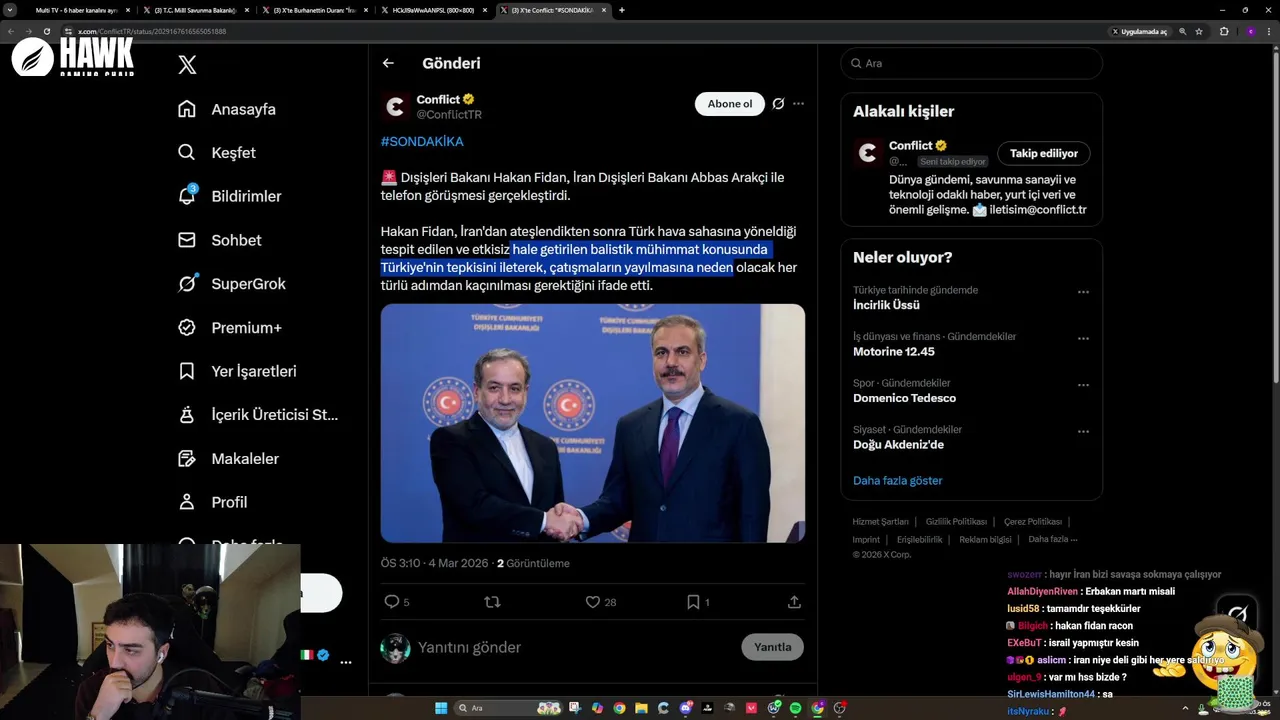Switch to the Multi TV browser tab

tap(77, 10)
